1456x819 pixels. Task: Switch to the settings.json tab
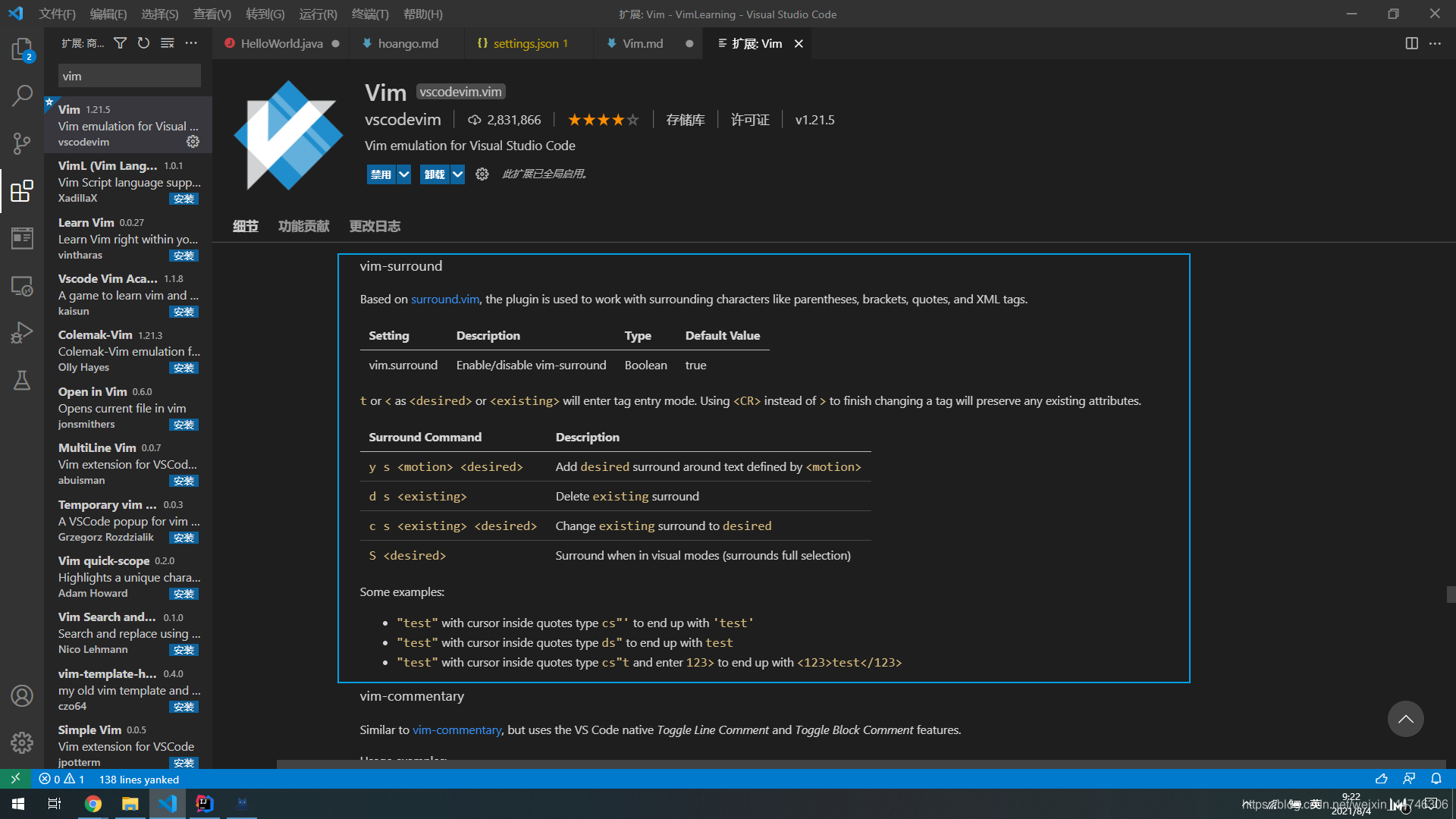coord(525,43)
